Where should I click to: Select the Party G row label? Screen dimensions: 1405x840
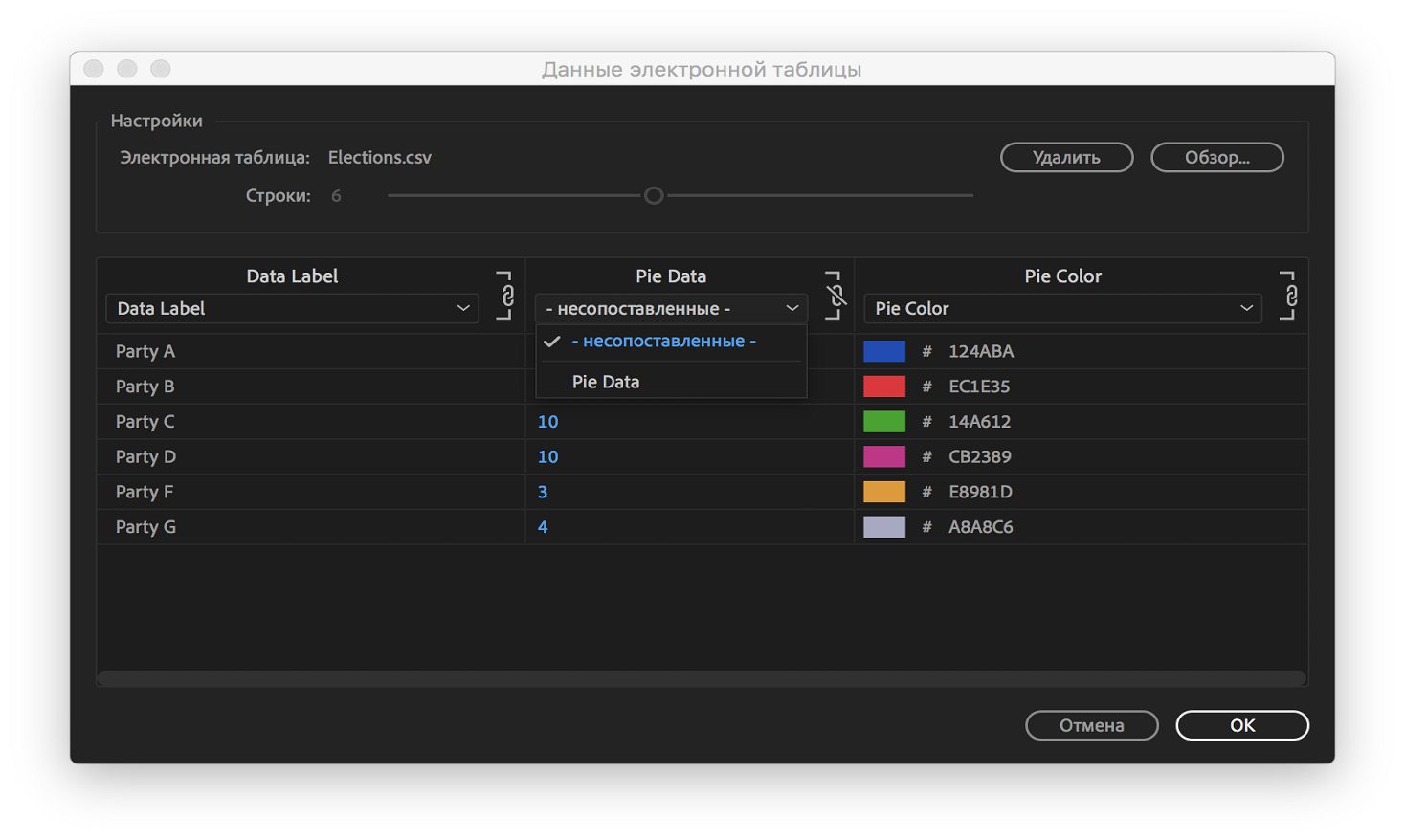pyautogui.click(x=145, y=527)
